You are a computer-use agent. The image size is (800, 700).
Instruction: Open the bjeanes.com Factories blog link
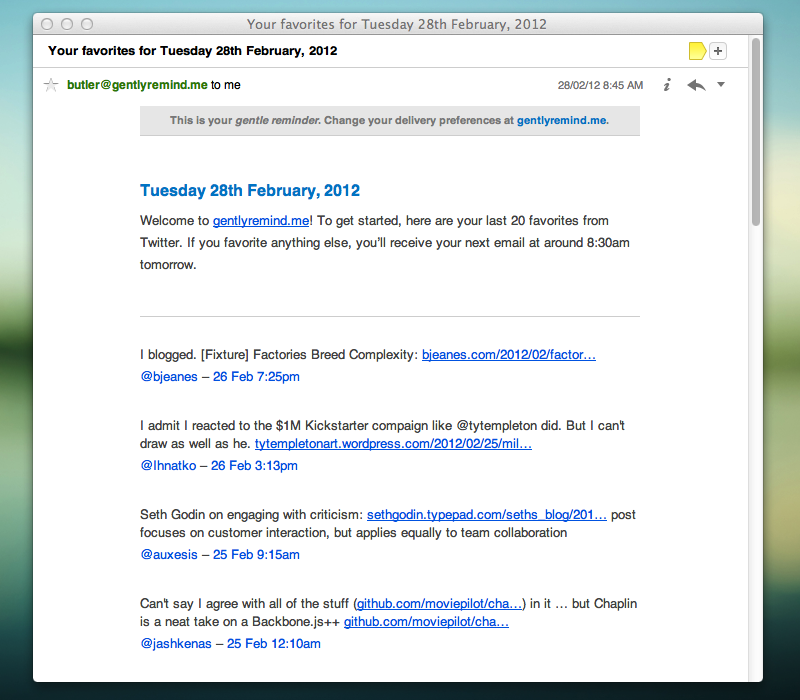[508, 354]
